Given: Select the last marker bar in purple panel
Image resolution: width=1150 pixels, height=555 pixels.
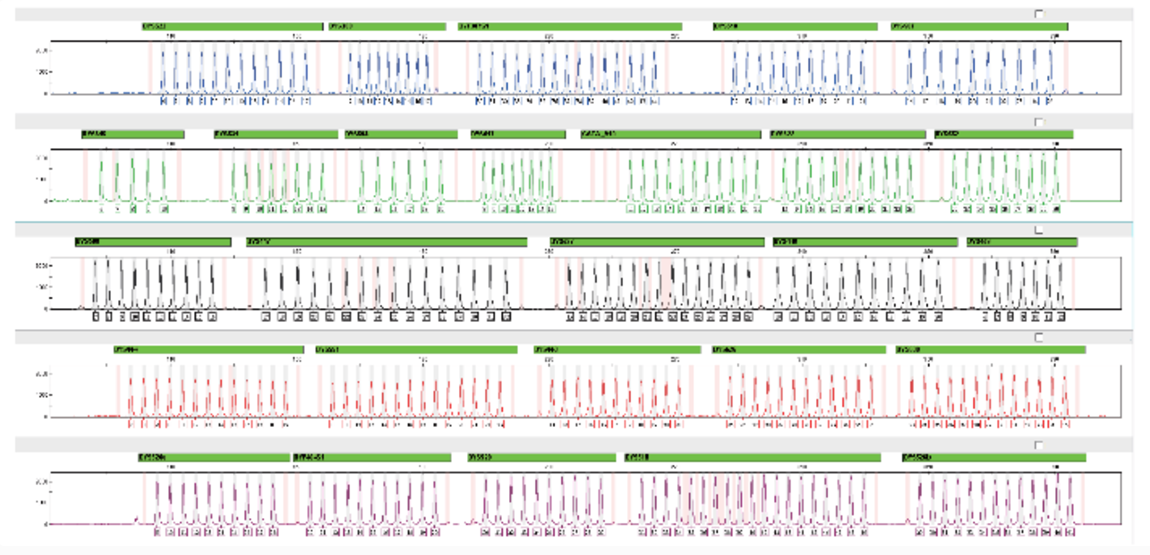Looking at the screenshot, I should [x=993, y=458].
